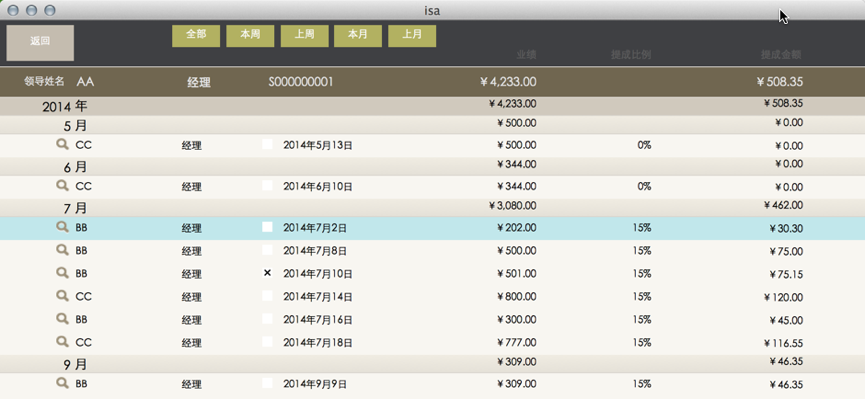The height and width of the screenshot is (399, 865).
Task: Click date 2014年7月14日
Action: coord(318,297)
